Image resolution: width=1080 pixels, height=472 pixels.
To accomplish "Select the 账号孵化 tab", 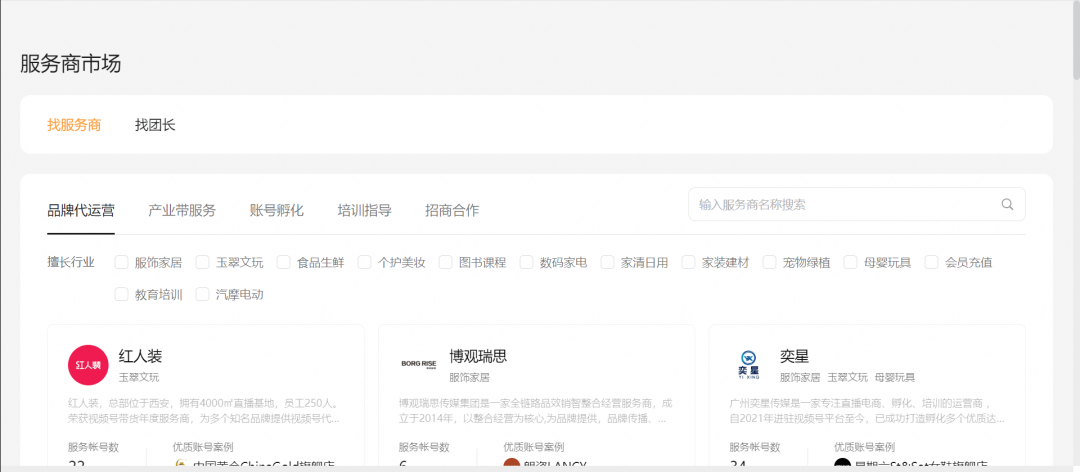I will pyautogui.click(x=277, y=210).
